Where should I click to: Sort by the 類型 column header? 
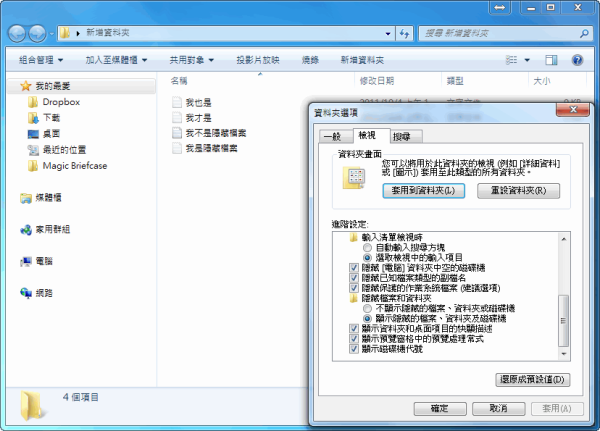[455, 81]
